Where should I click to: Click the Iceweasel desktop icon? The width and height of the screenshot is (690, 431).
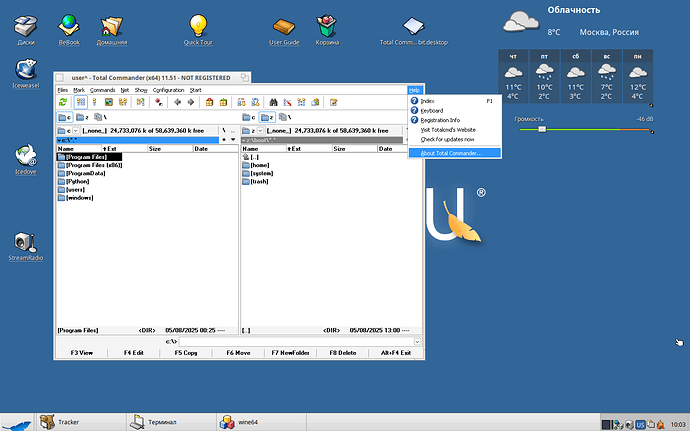(26, 74)
